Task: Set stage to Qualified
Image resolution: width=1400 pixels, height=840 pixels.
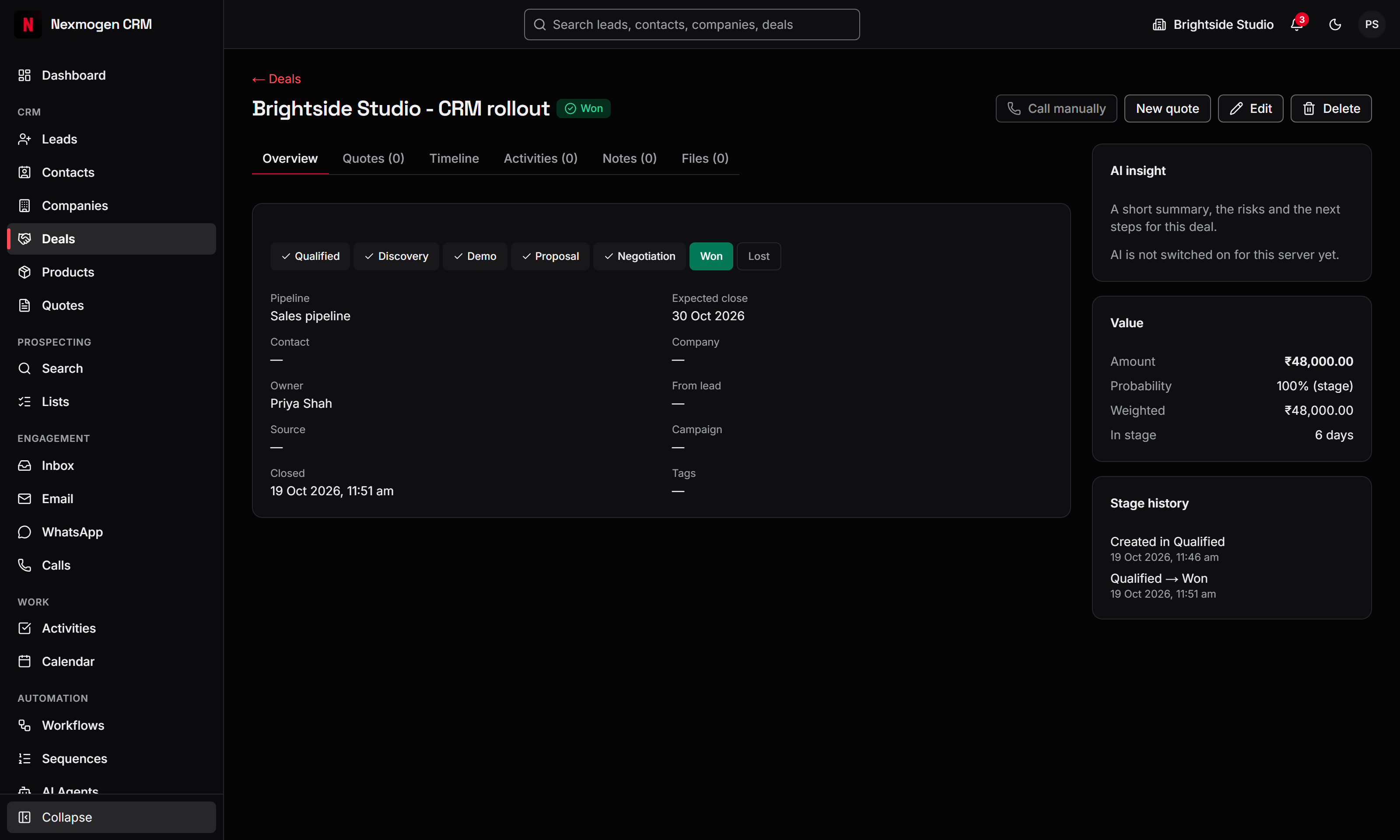Action: click(x=310, y=256)
